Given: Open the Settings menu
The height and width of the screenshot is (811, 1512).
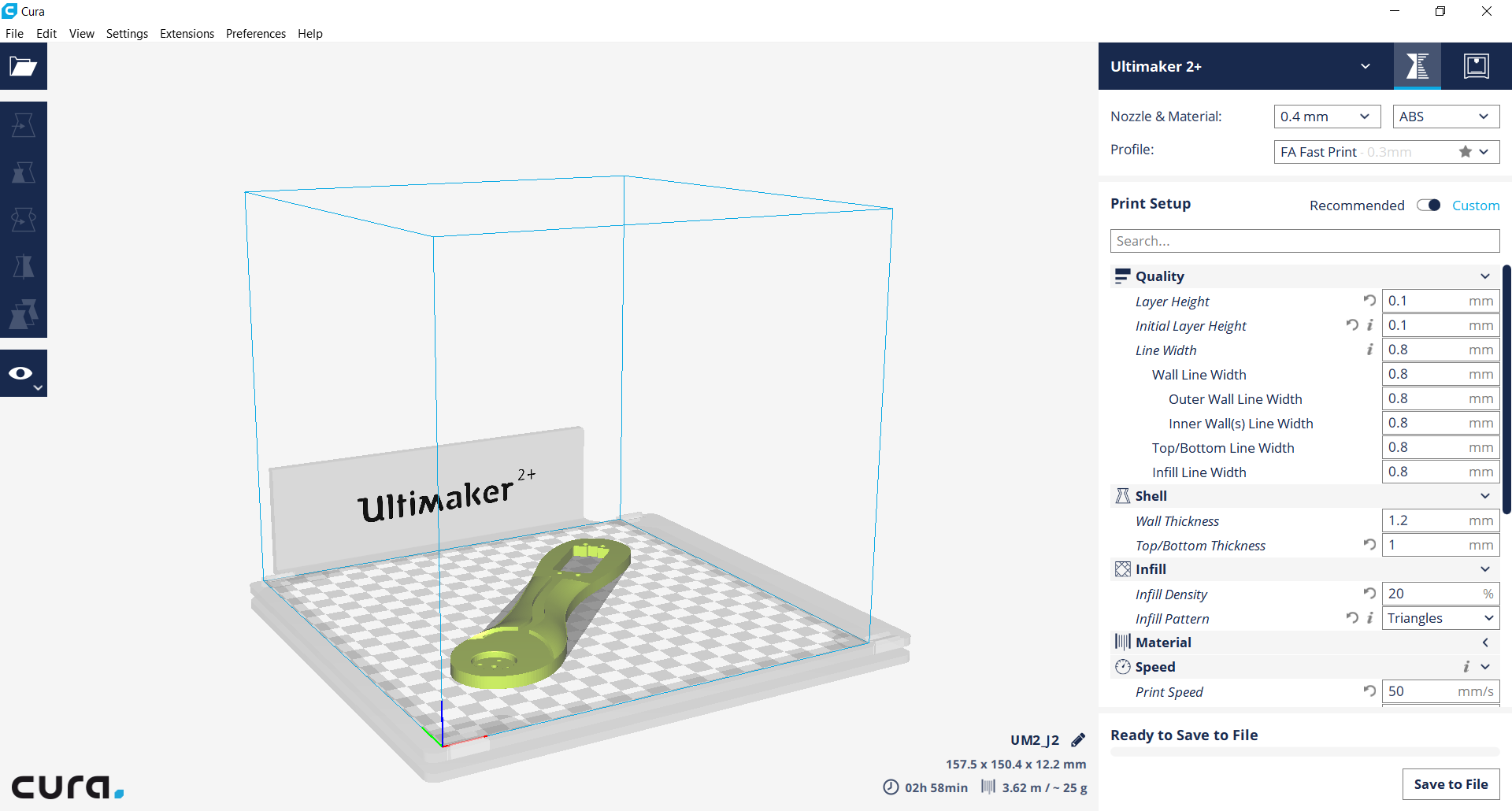Looking at the screenshot, I should pos(127,34).
